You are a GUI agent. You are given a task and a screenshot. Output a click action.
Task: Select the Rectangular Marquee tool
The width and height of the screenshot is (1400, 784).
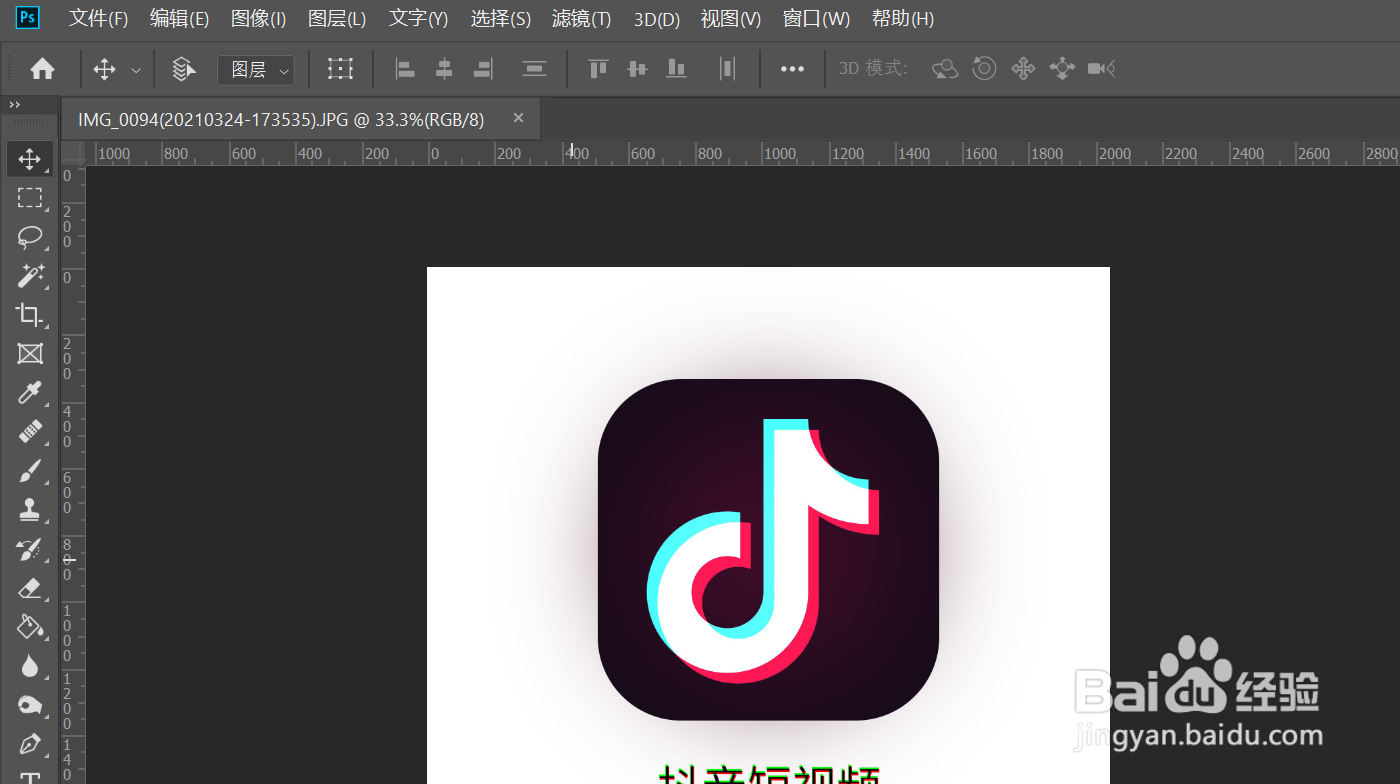pyautogui.click(x=30, y=198)
